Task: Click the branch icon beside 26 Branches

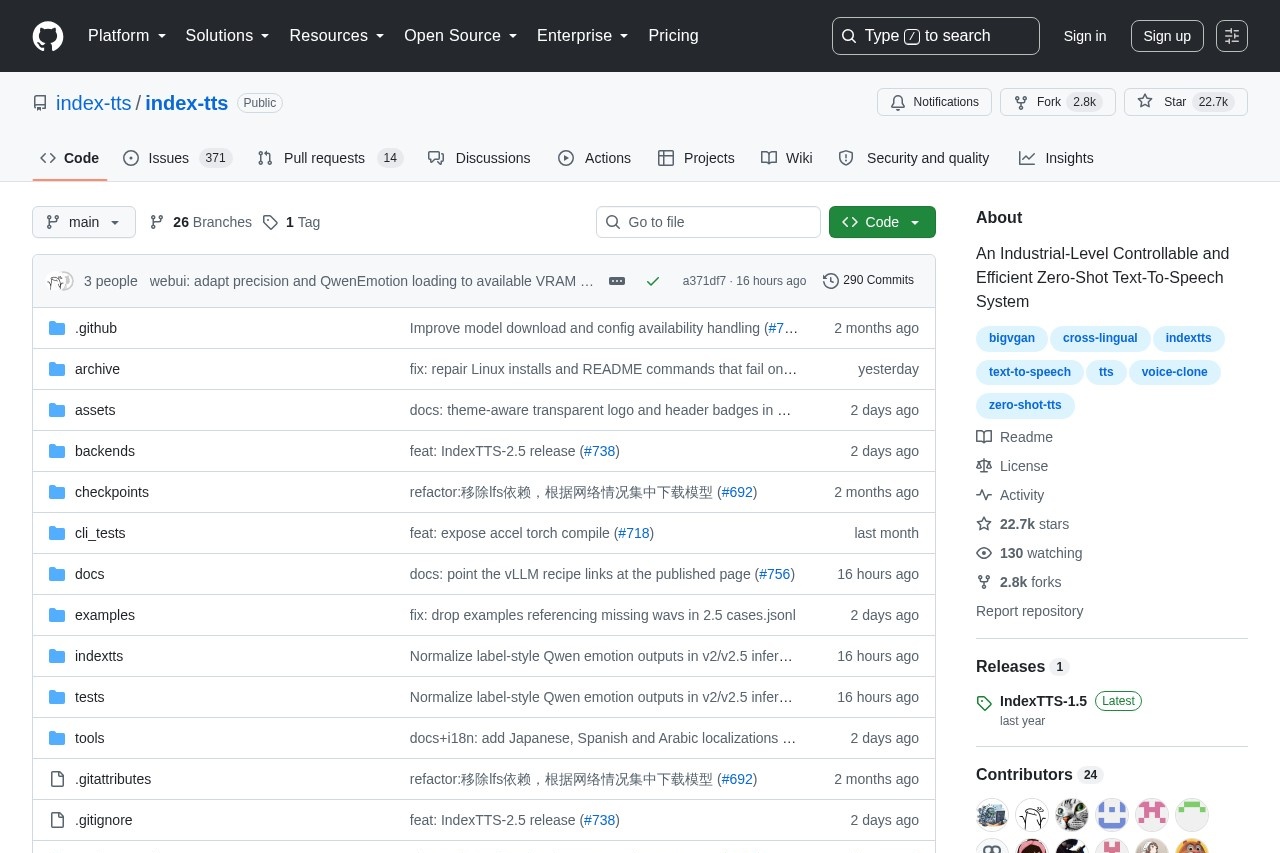Action: tap(157, 222)
